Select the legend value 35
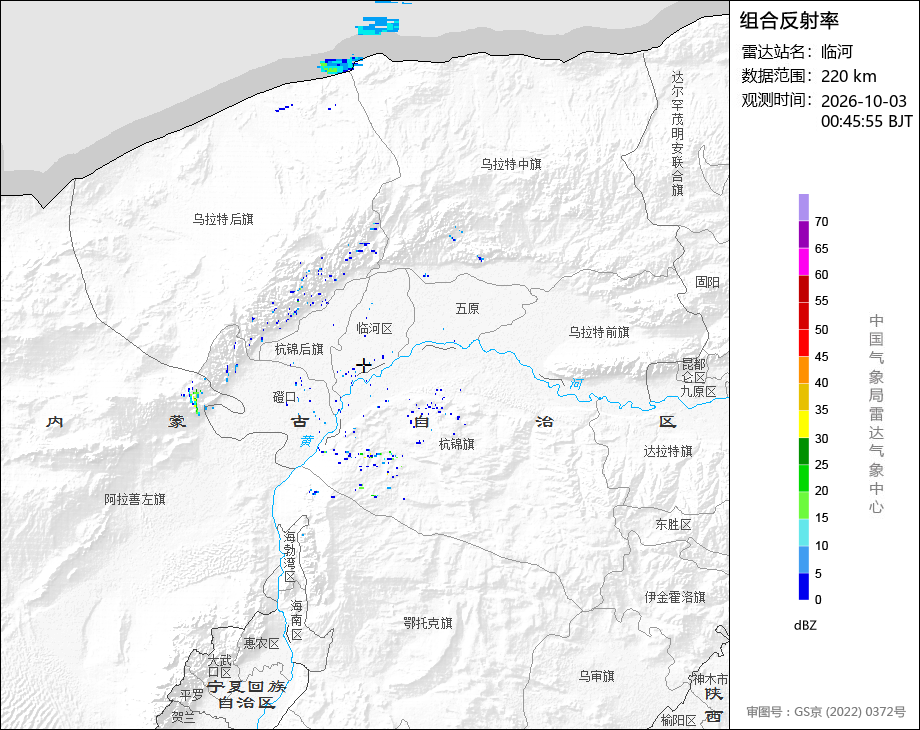 821,410
